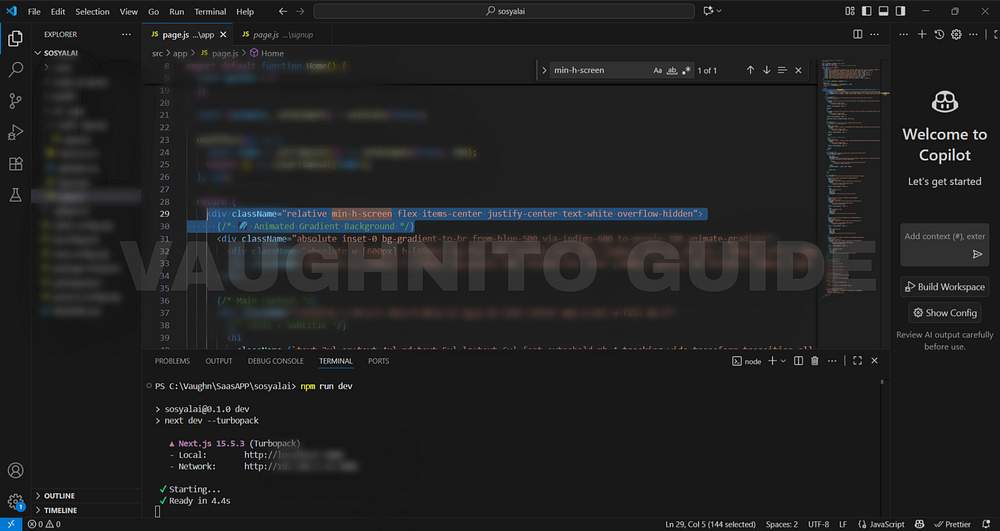Open the Selection menu
Image resolution: width=1000 pixels, height=531 pixels.
click(92, 11)
